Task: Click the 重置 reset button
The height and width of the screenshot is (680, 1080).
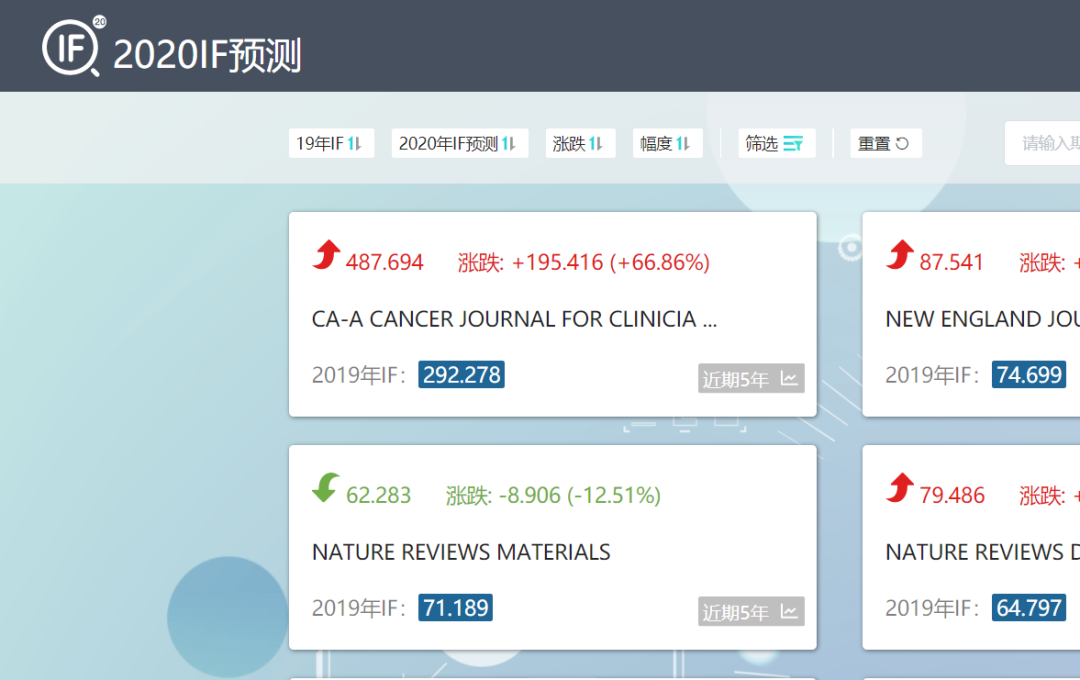Action: 886,143
